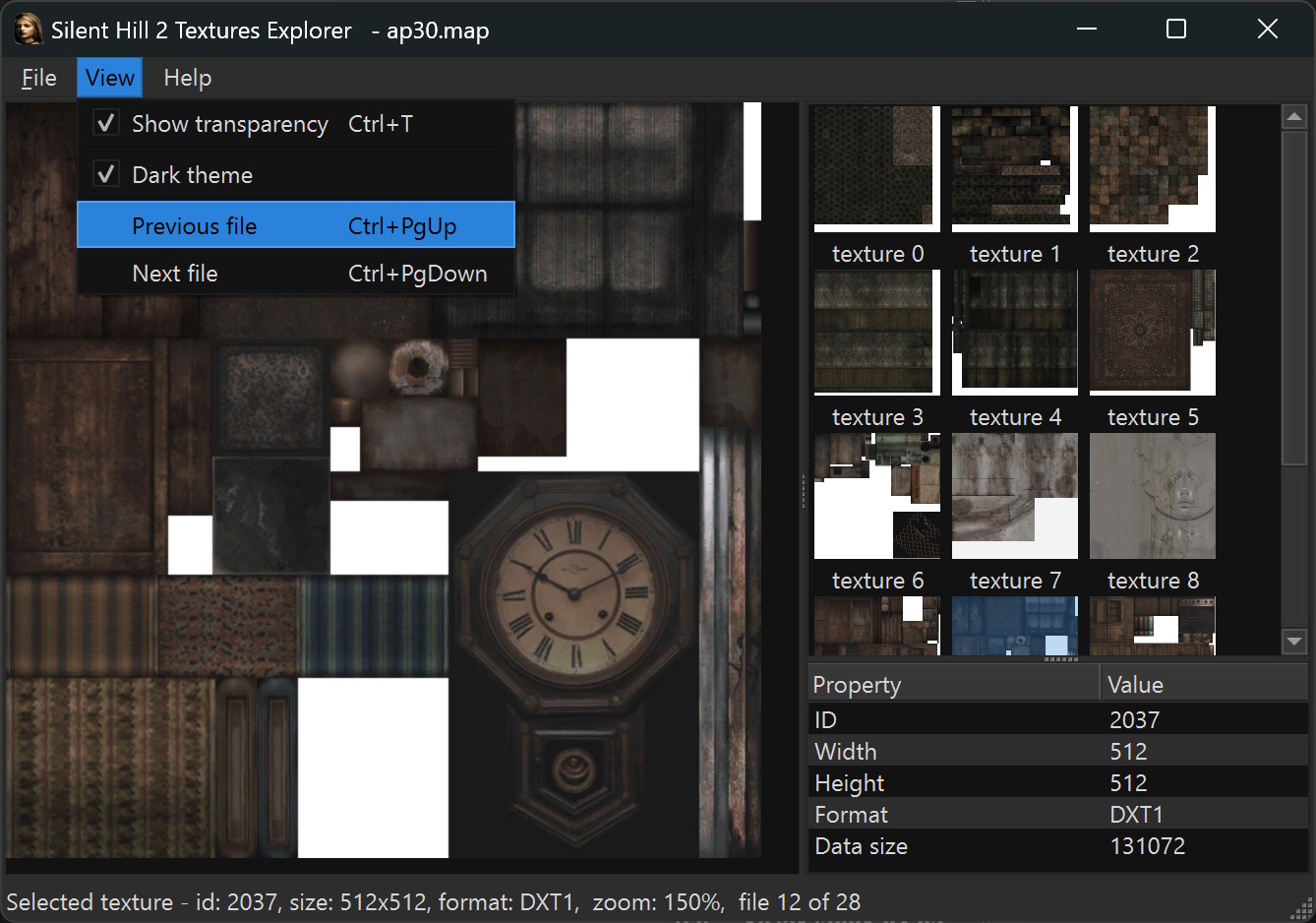Click the vertical splitter between preview and list
Image resolution: width=1316 pixels, height=923 pixels.
coord(804,489)
